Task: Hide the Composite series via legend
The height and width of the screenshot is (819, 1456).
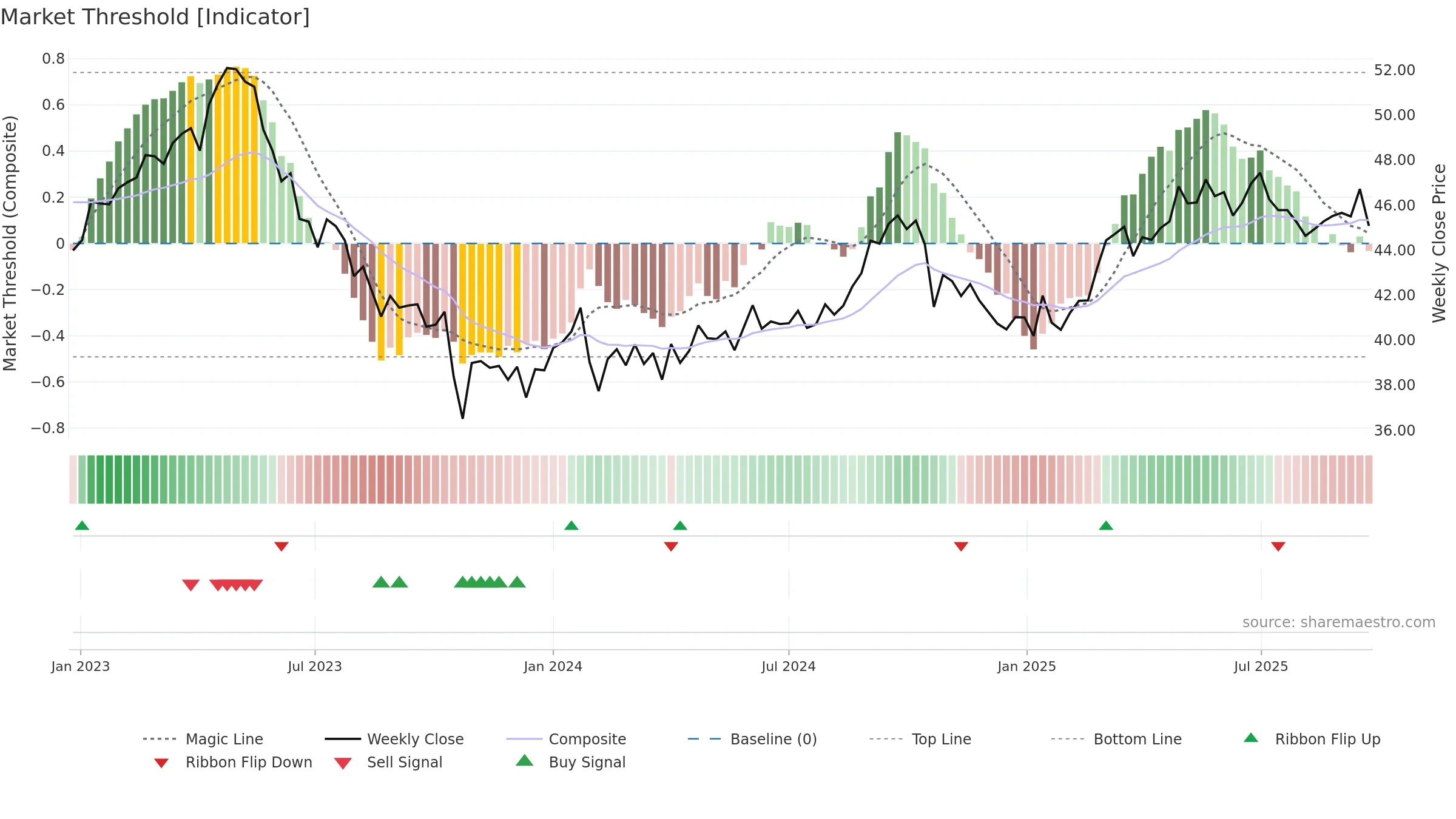Action: 566,739
